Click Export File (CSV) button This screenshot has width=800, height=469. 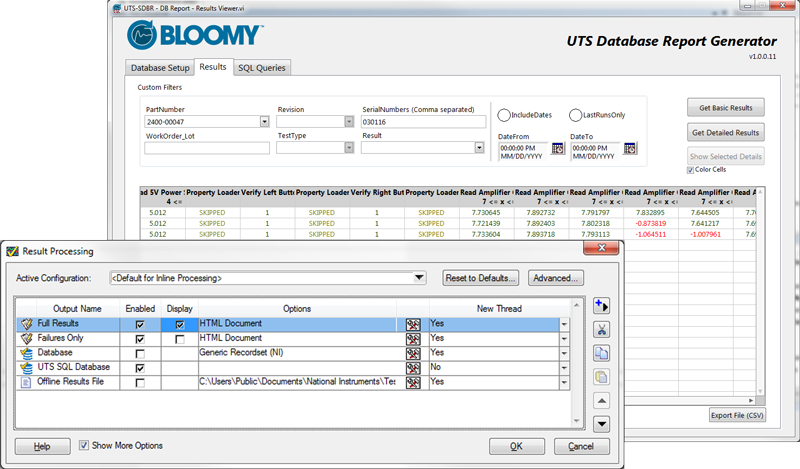[737, 415]
